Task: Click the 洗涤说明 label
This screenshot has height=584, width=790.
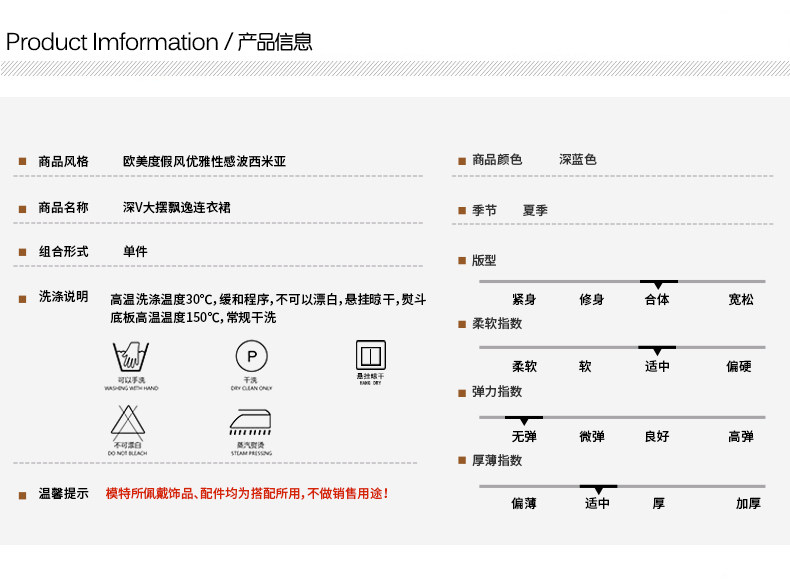Action: click(x=63, y=296)
